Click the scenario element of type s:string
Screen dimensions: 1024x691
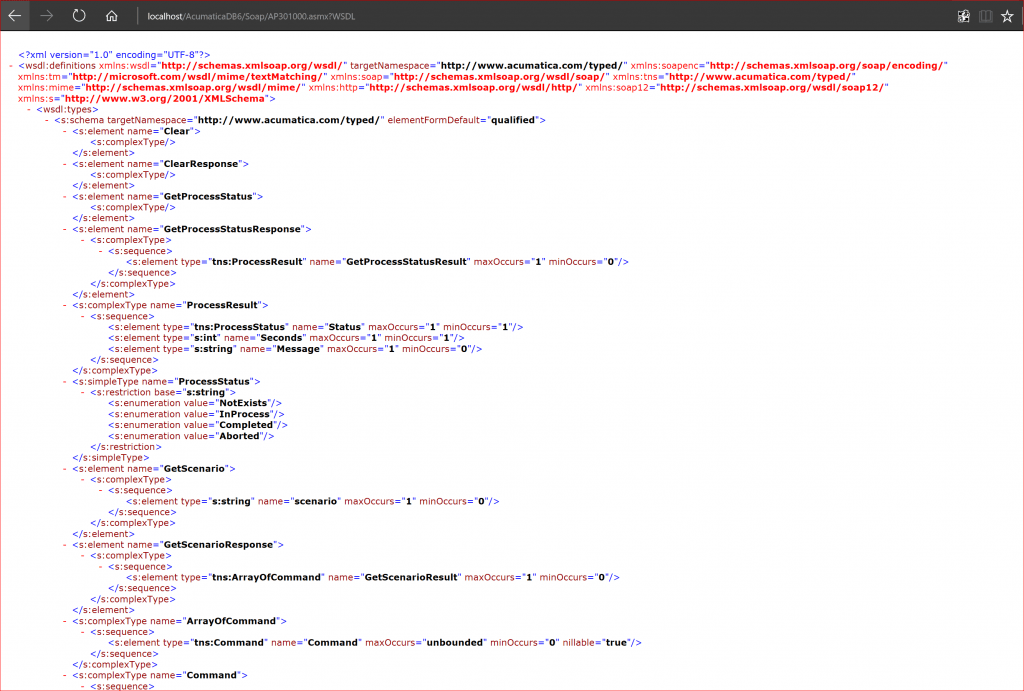(313, 502)
